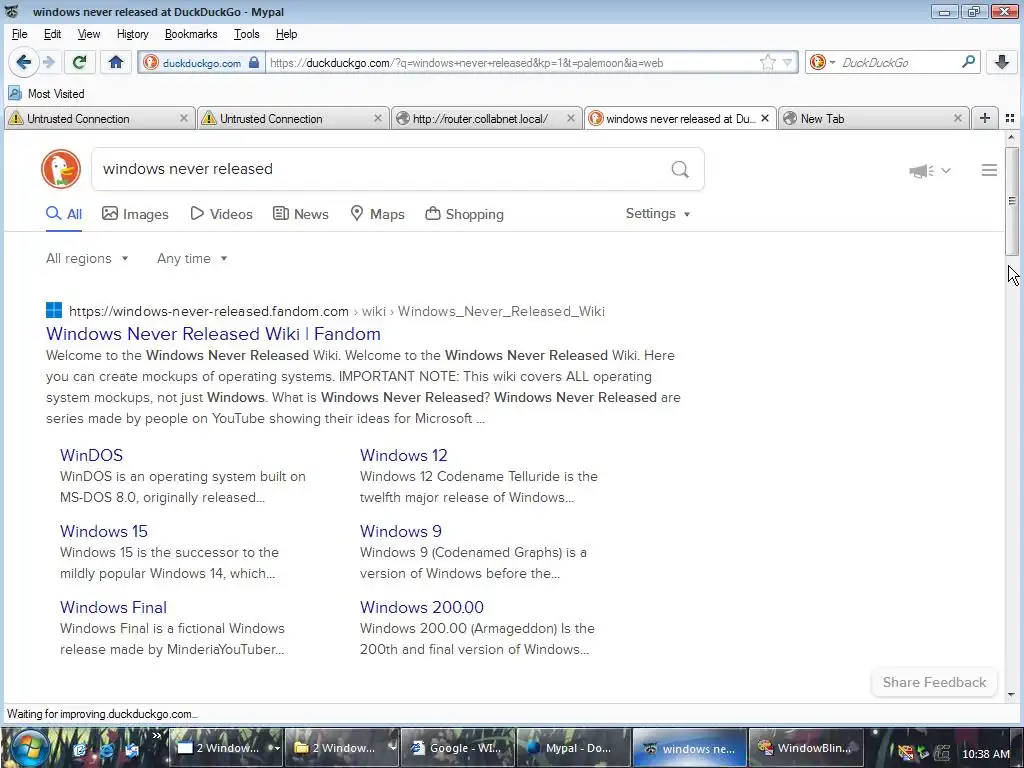
Task: Open the WinDOS sublink
Action: (91, 455)
